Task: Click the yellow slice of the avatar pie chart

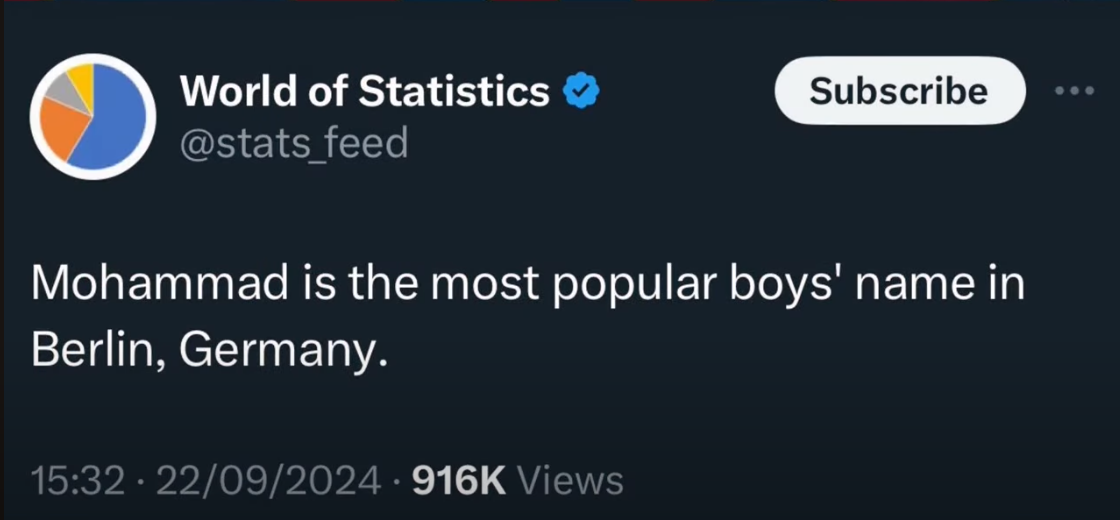Action: tap(81, 80)
